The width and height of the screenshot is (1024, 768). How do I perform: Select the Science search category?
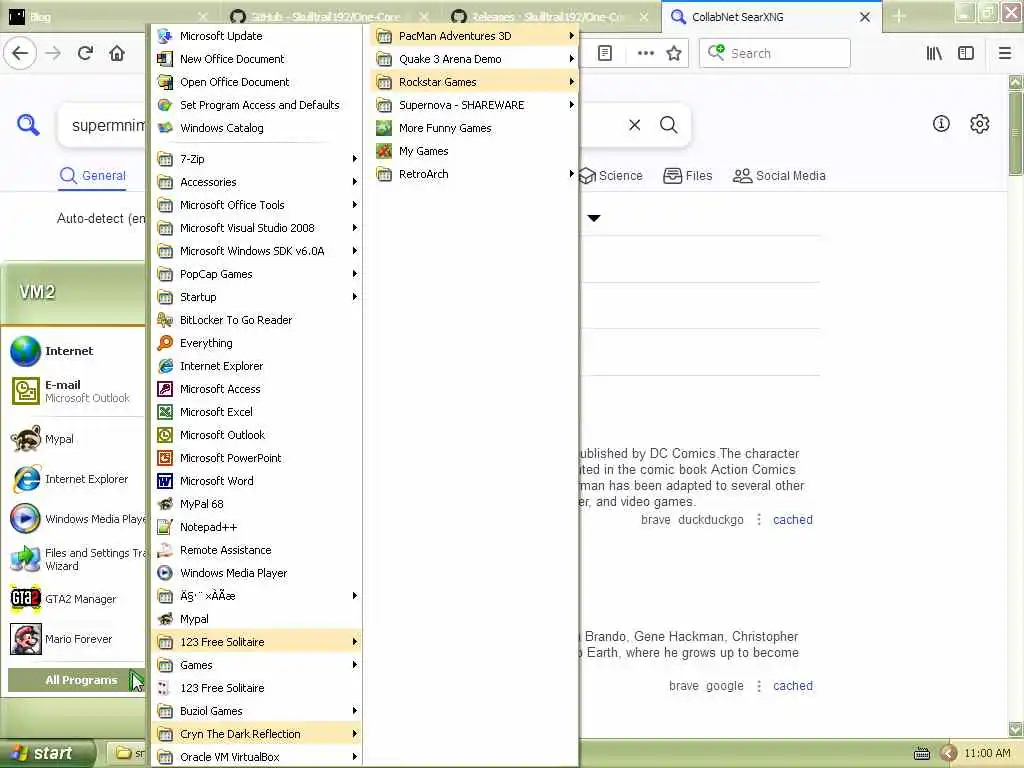(x=611, y=176)
